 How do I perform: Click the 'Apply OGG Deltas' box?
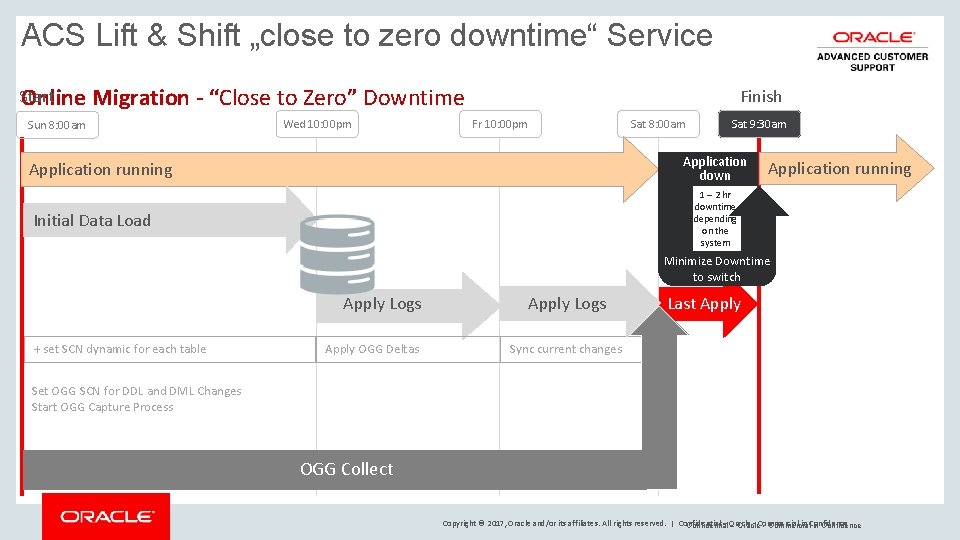point(408,349)
